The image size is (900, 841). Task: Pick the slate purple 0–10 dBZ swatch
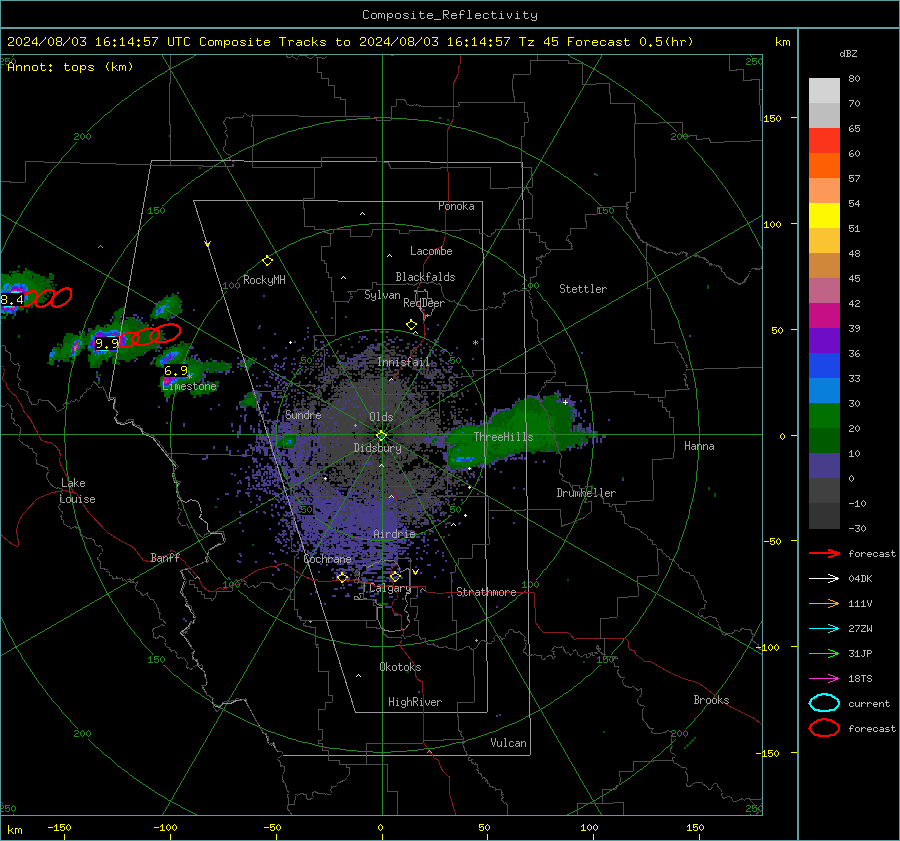824,466
